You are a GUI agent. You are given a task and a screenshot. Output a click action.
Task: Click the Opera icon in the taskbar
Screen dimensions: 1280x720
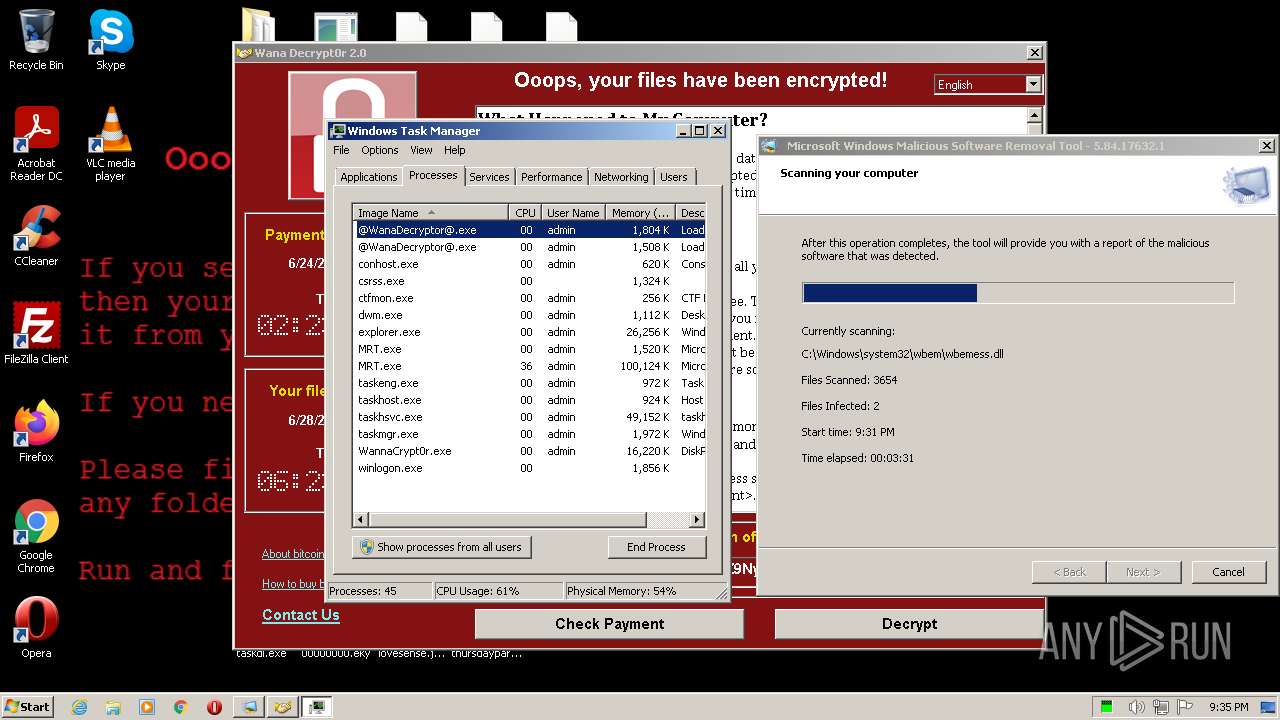point(214,707)
